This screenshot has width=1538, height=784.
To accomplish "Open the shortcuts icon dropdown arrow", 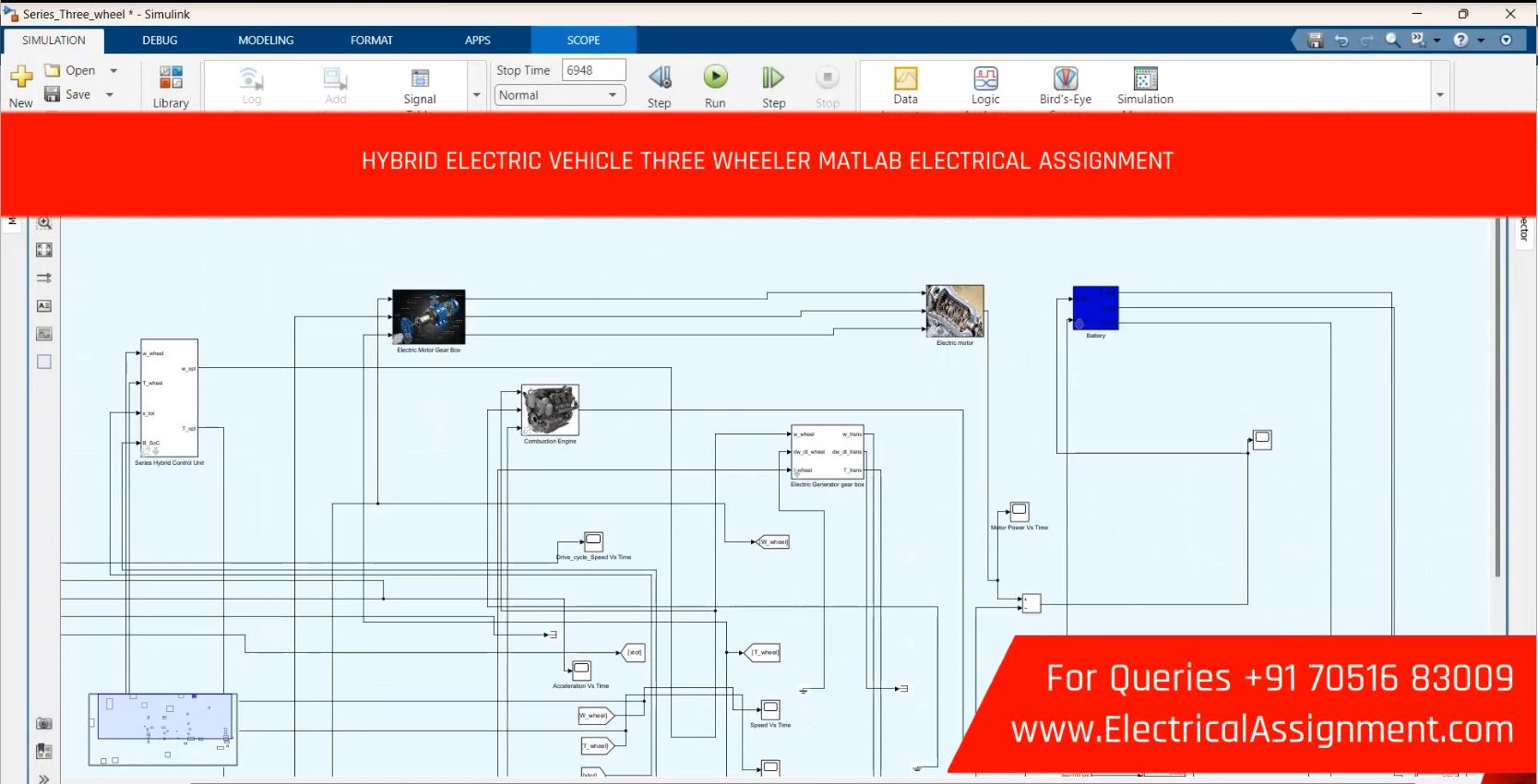I will tap(1437, 40).
